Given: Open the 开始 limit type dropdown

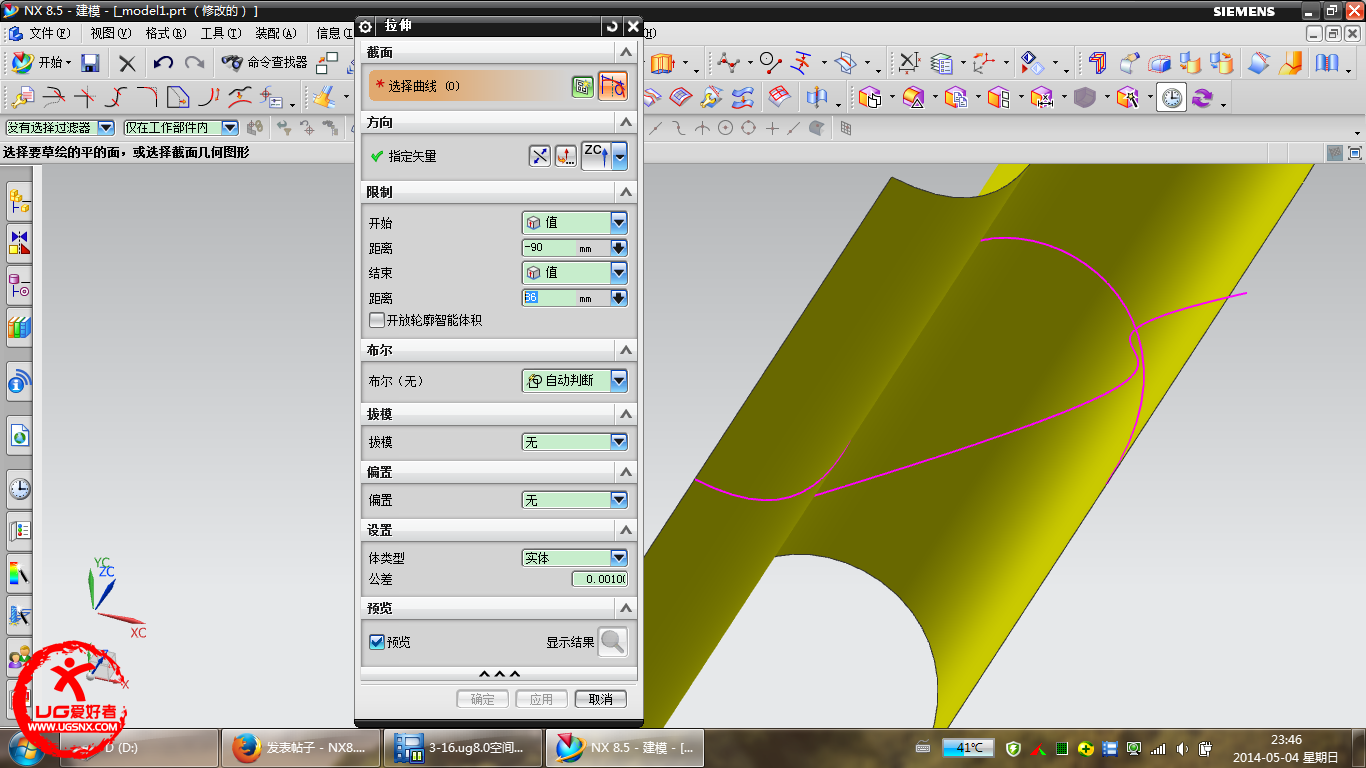Looking at the screenshot, I should tap(575, 223).
